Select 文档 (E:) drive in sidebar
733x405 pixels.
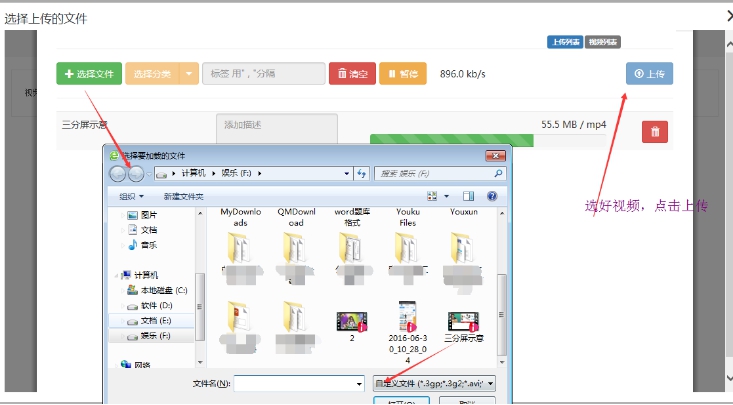pos(155,320)
